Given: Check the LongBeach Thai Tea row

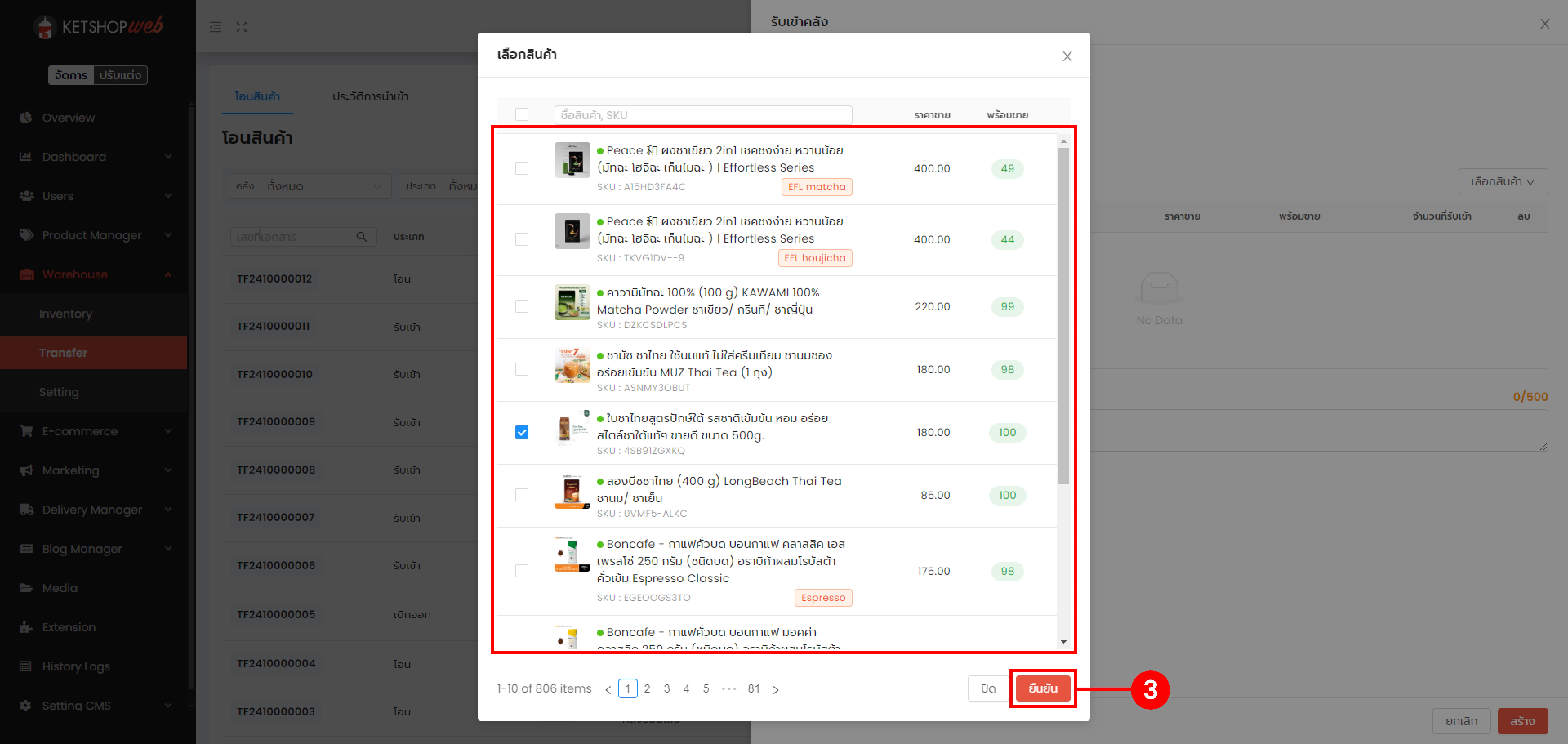Looking at the screenshot, I should pos(522,495).
